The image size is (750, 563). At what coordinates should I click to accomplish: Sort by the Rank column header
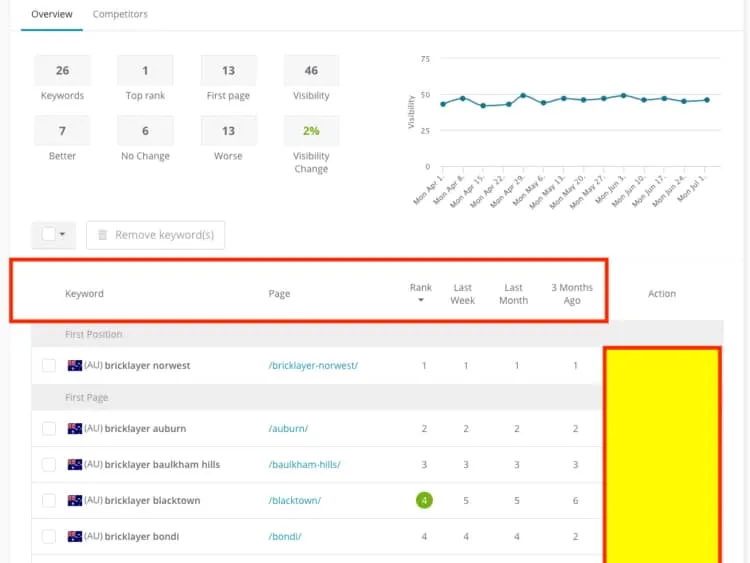tap(421, 287)
